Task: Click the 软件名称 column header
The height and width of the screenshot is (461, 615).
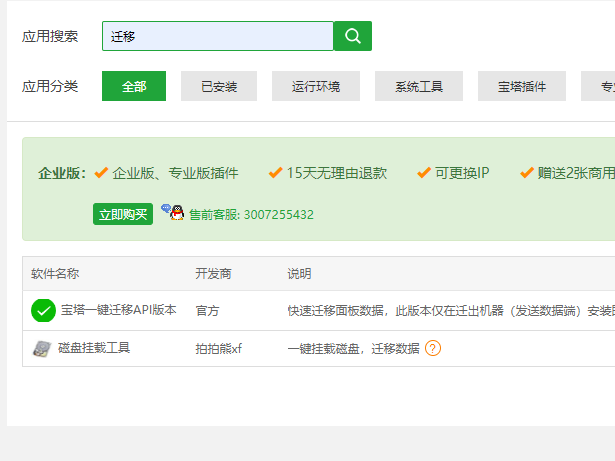Action: coord(55,273)
